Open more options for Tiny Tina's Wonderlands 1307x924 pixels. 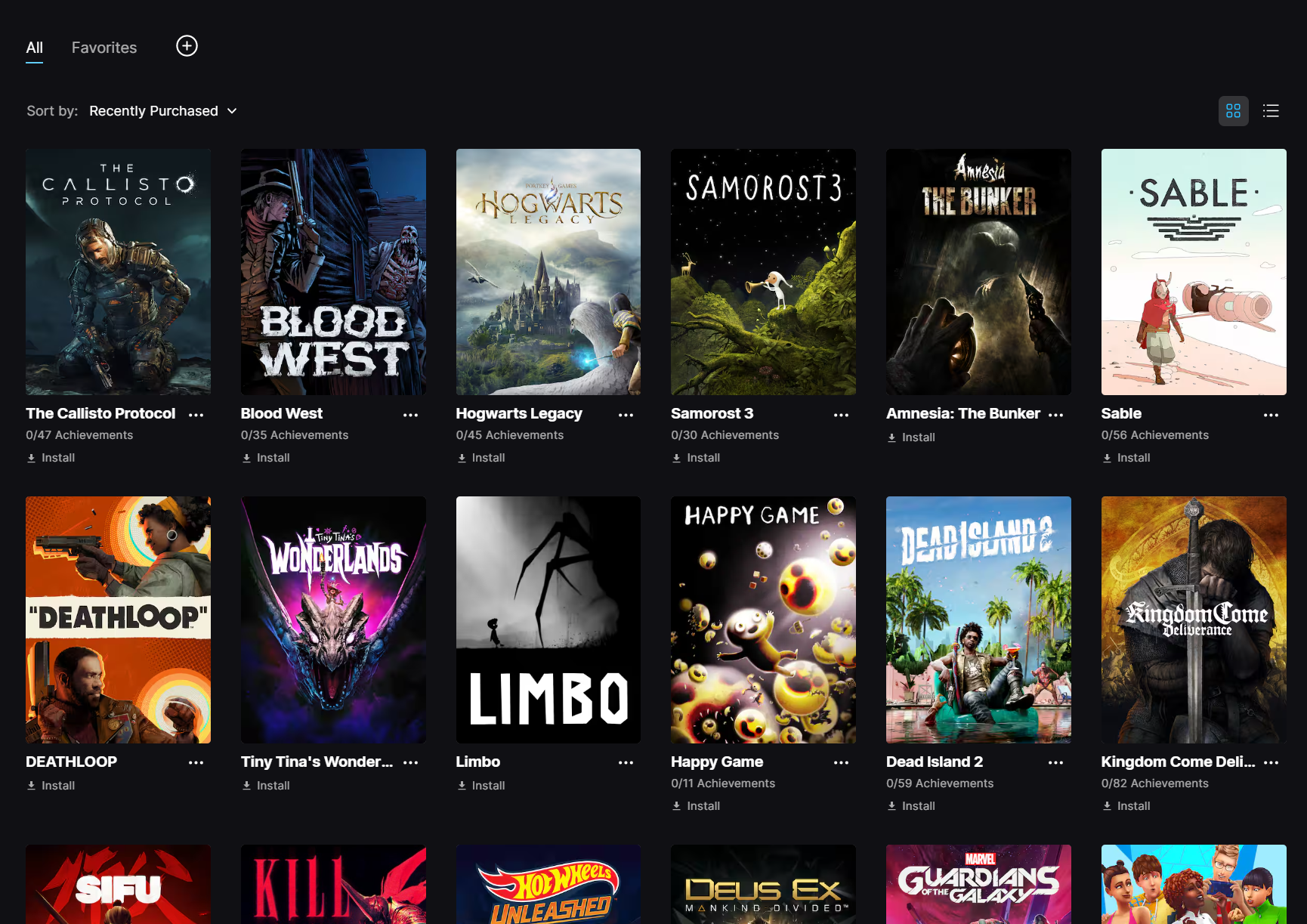pos(410,762)
